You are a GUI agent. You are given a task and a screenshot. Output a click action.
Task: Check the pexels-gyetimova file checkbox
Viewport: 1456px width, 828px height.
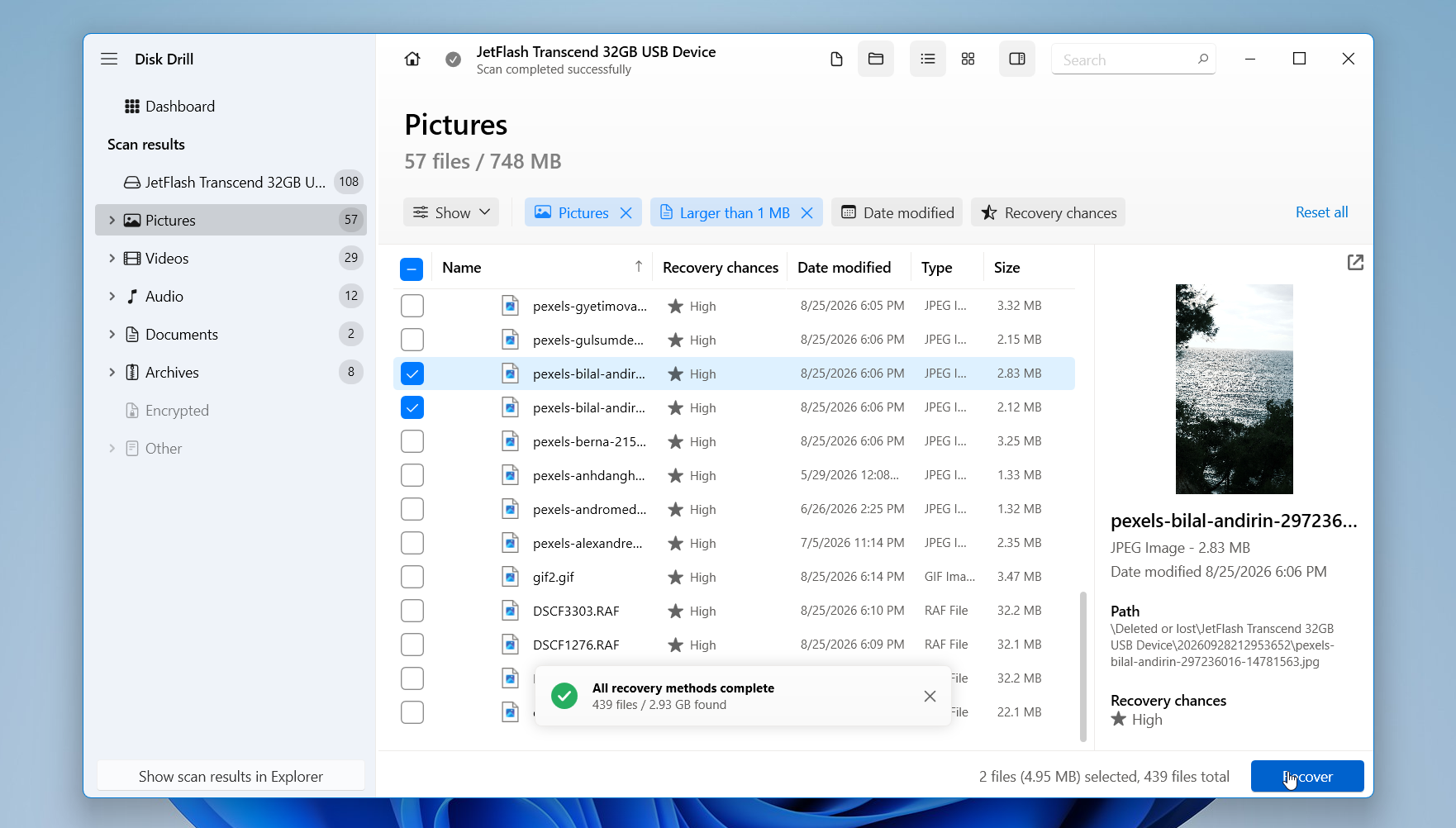click(x=412, y=306)
